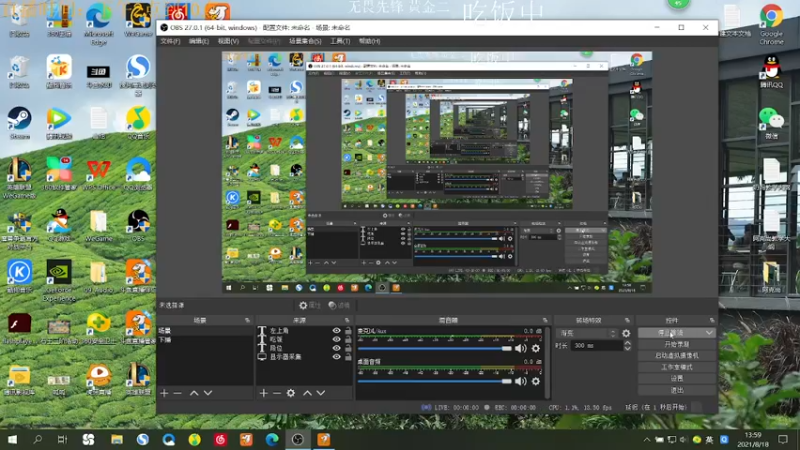The image size is (800, 450).
Task: Enable 工作室模式 button
Action: click(677, 367)
